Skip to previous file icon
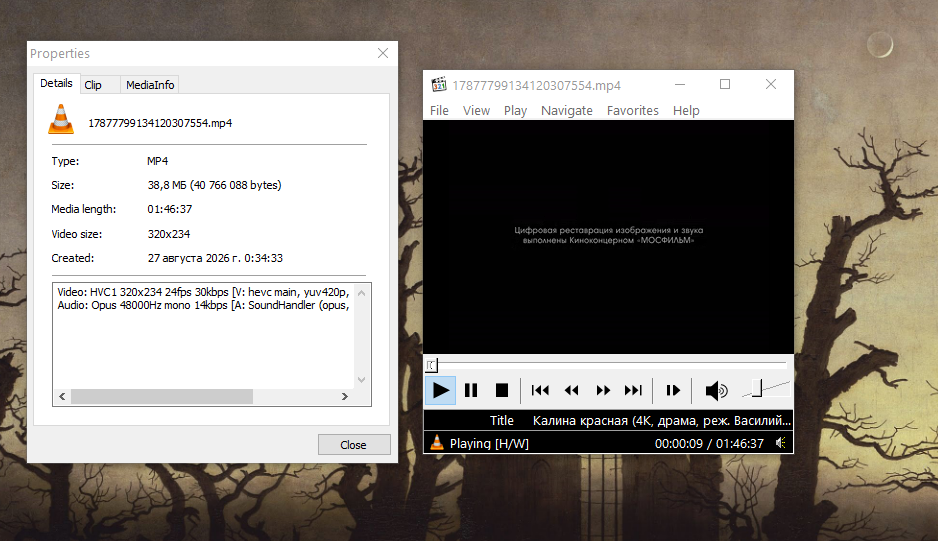The height and width of the screenshot is (541, 938). 540,391
